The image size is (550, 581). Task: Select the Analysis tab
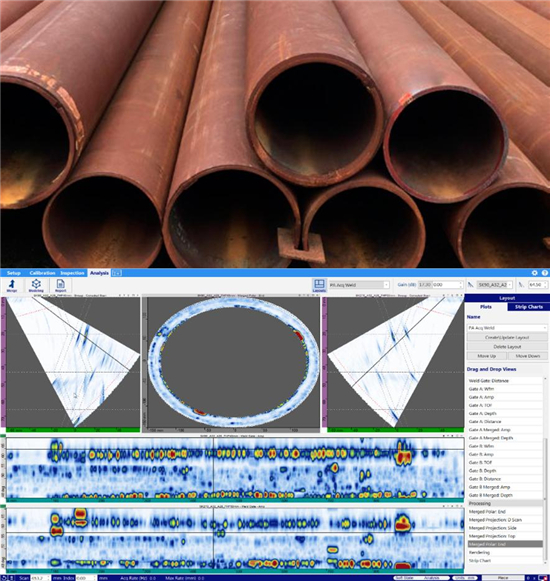point(99,273)
